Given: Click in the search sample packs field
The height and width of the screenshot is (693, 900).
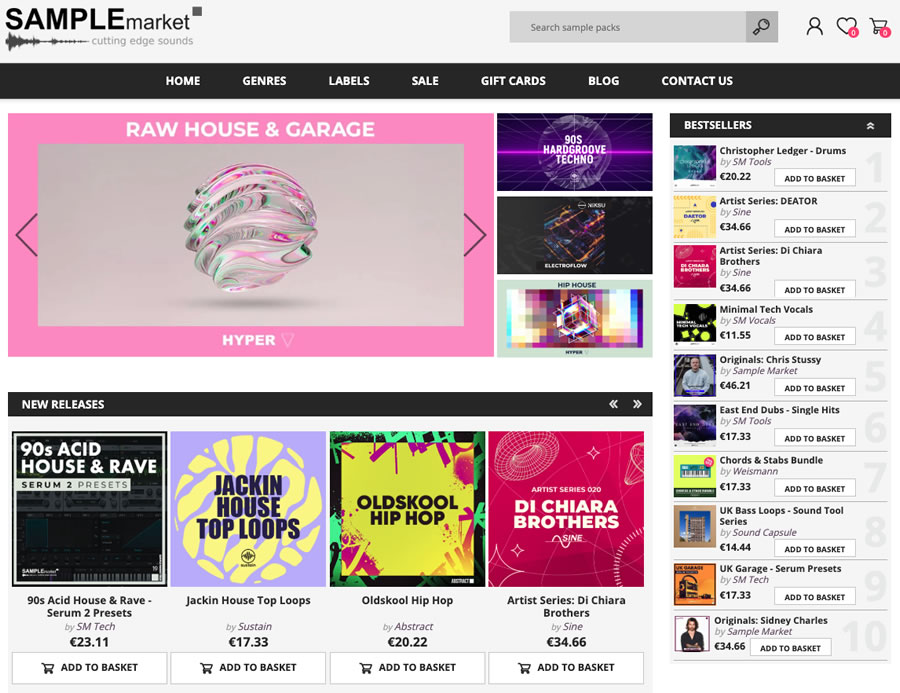Looking at the screenshot, I should pyautogui.click(x=627, y=27).
